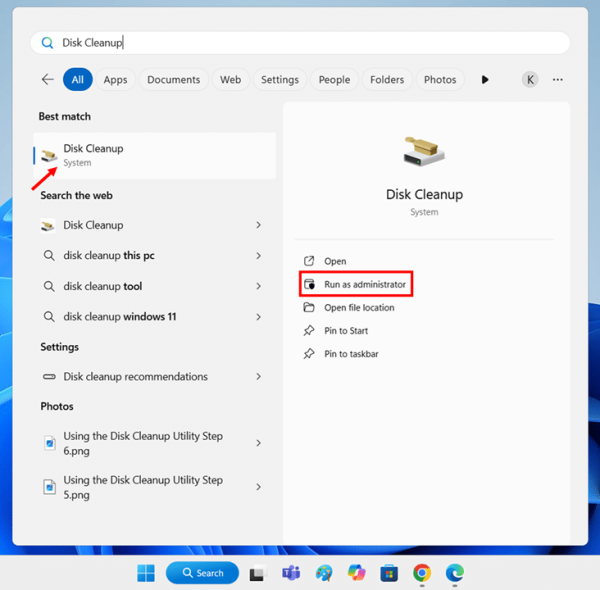Click the shield icon beside Run as administrator

[x=309, y=284]
